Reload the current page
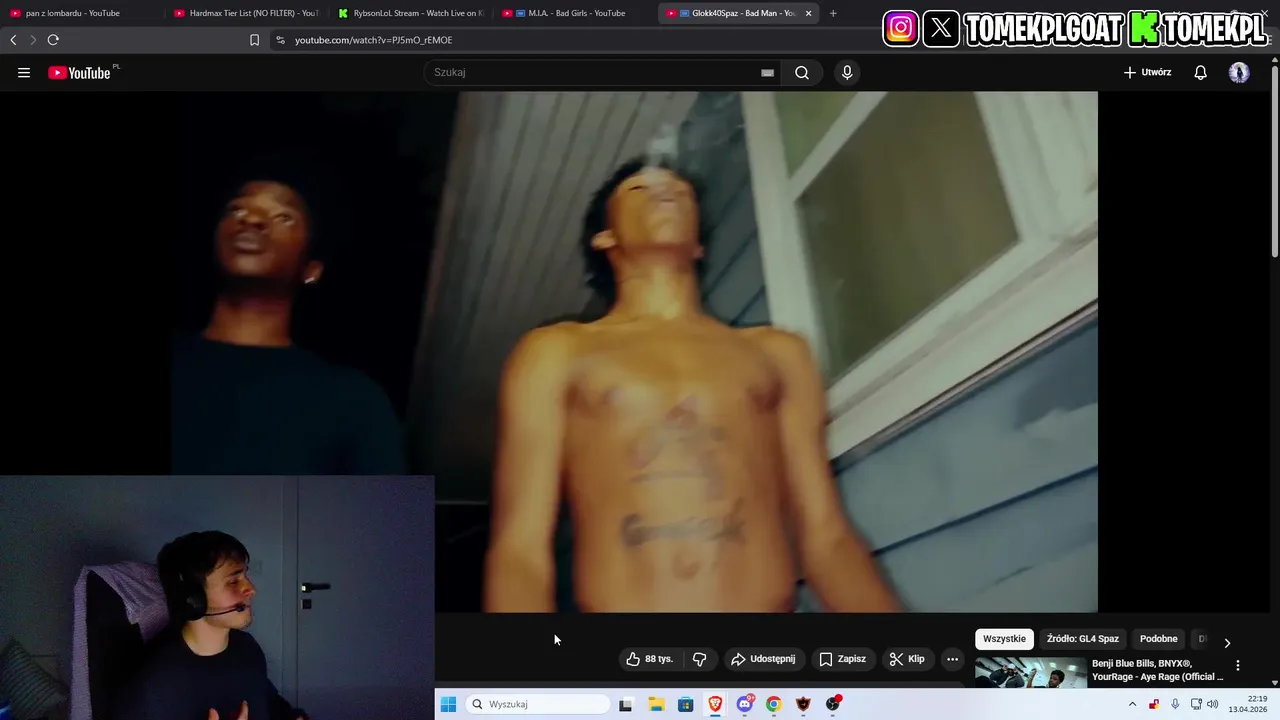Screen dimensions: 1280x720 53,40
